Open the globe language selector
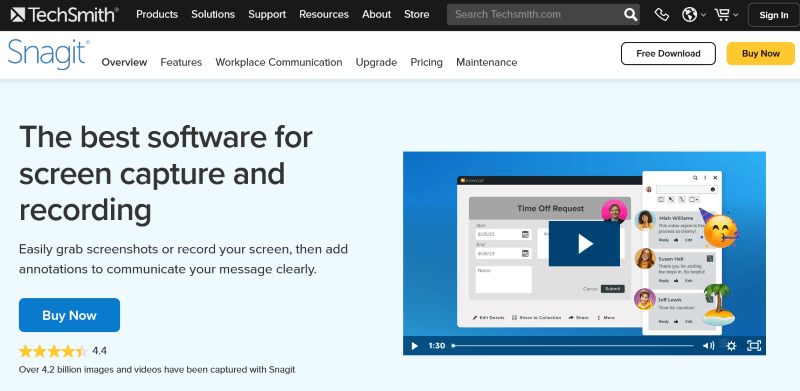 (689, 15)
